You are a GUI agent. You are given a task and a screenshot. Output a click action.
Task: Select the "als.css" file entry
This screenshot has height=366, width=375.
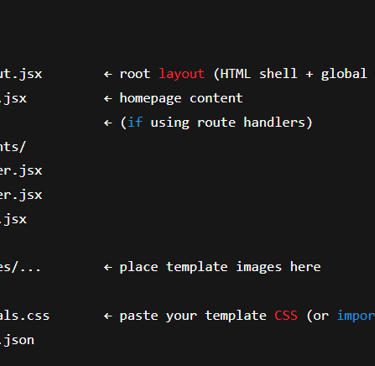[x=25, y=316]
